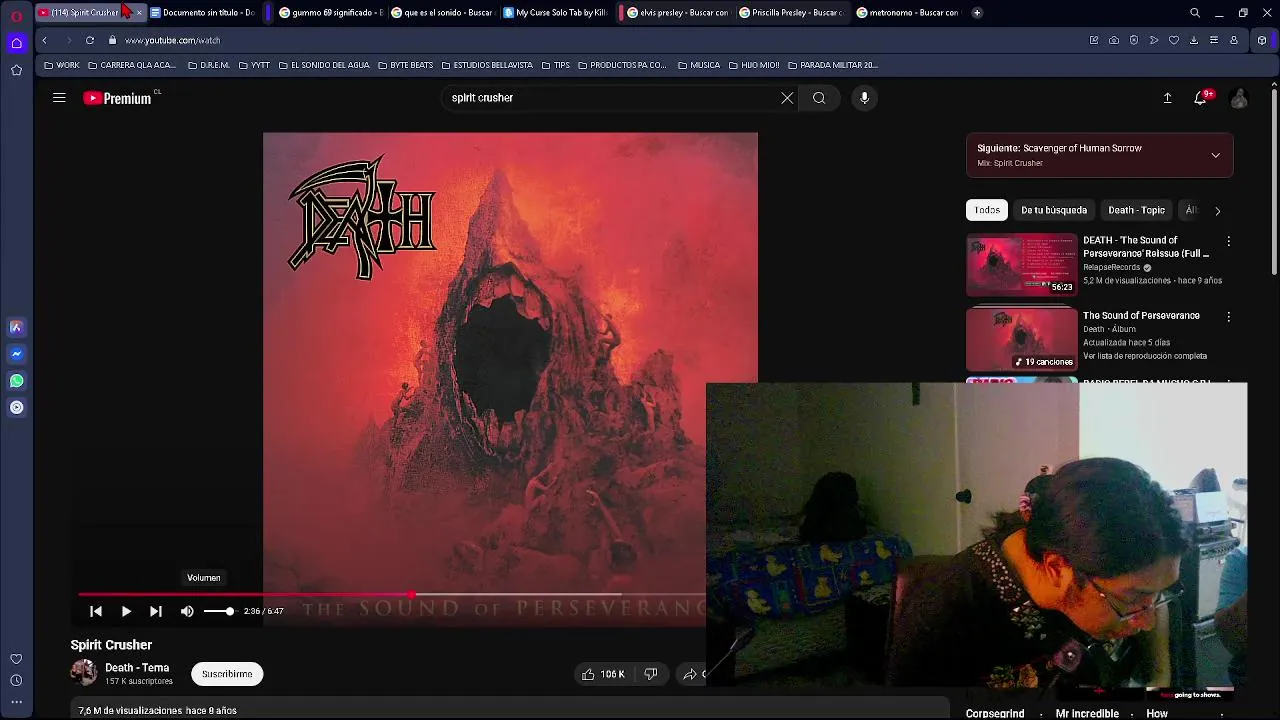Open the Aria AI sidebar icon
This screenshot has width=1280, height=720.
click(16, 327)
